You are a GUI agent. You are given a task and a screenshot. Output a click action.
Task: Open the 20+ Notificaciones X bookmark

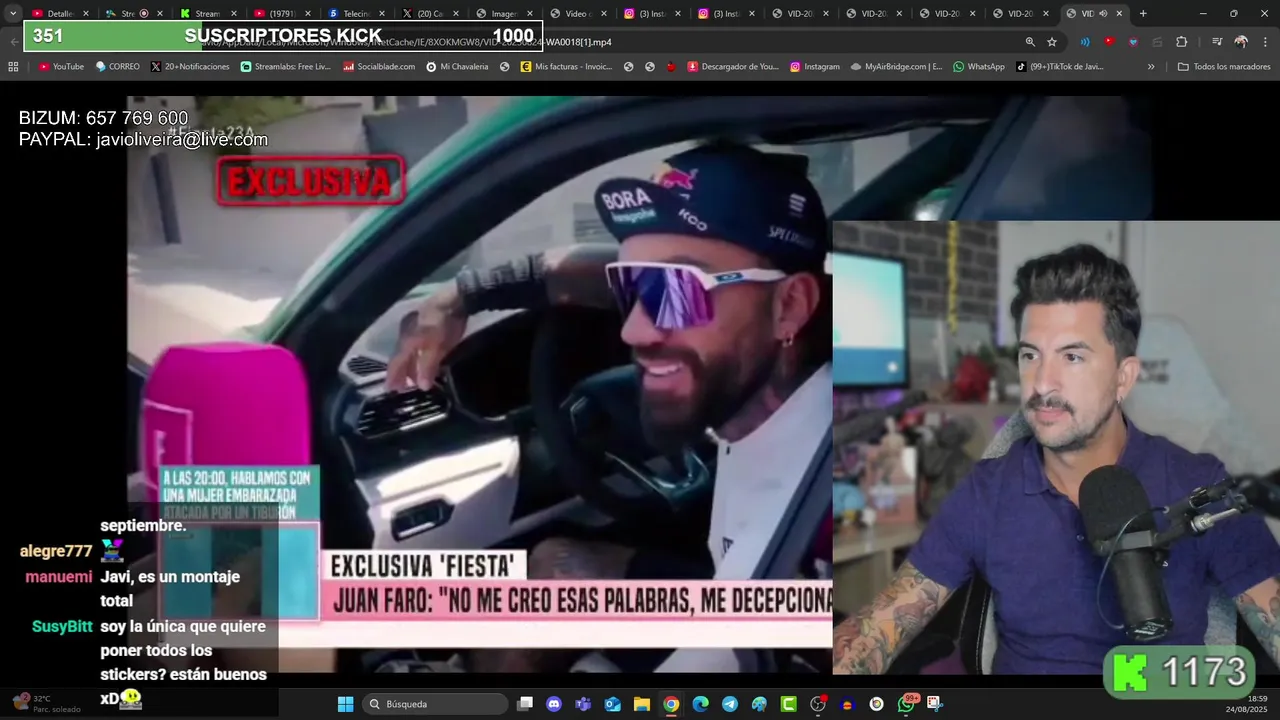pos(190,67)
